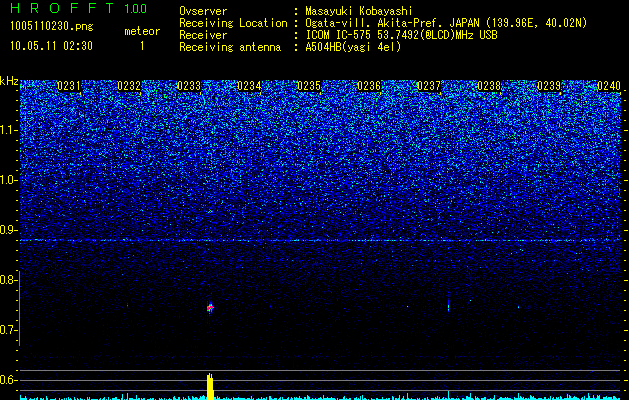The image size is (629, 400).
Task: Click the 'Receiver' field label
Action: [203, 35]
